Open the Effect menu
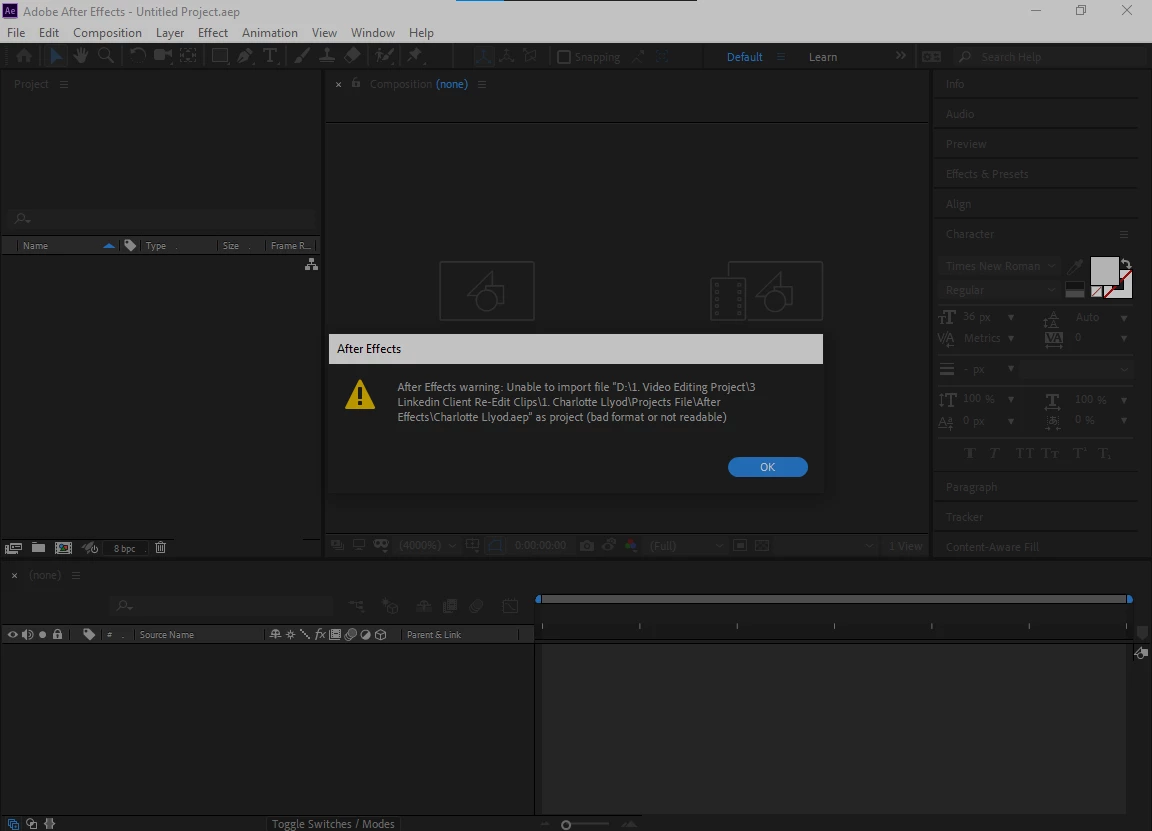The image size is (1152, 831). click(212, 32)
